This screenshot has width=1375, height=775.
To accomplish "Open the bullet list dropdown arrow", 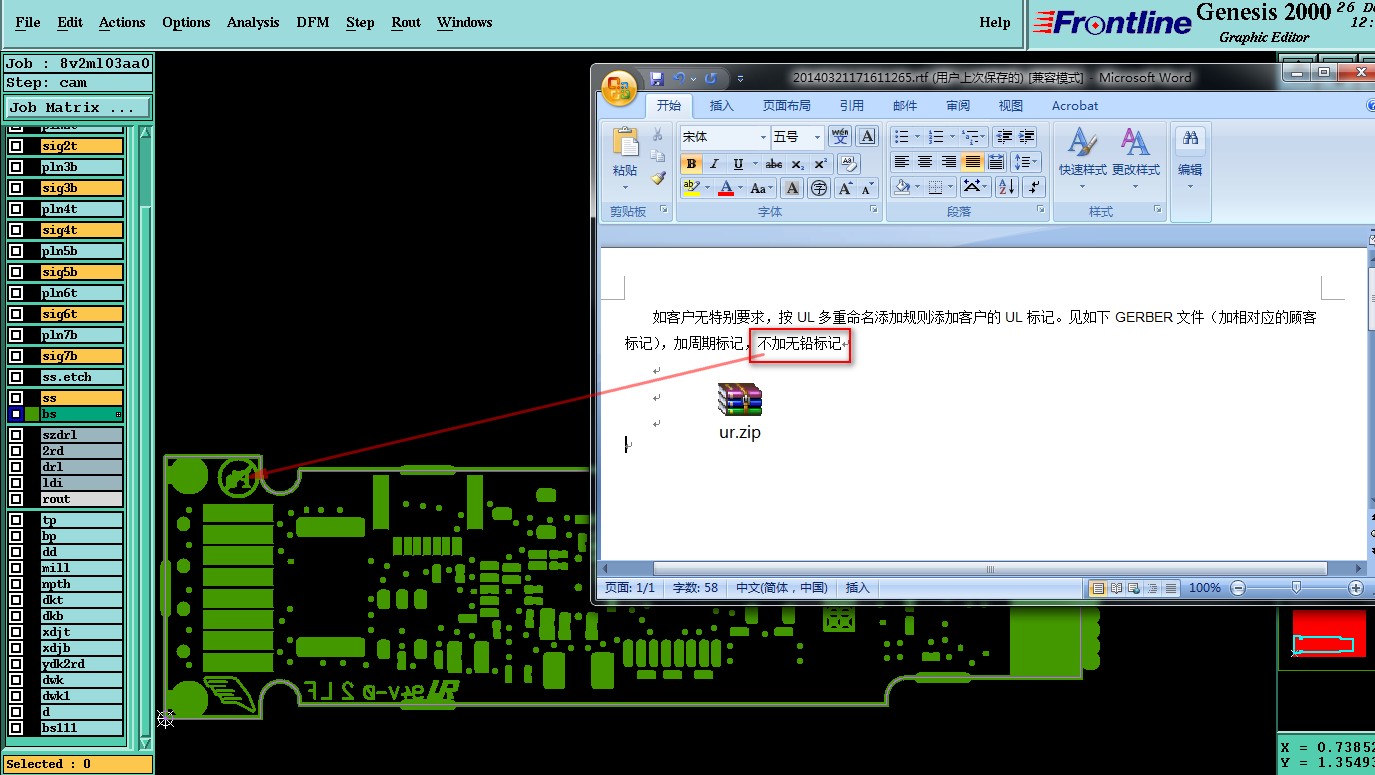I will [918, 137].
